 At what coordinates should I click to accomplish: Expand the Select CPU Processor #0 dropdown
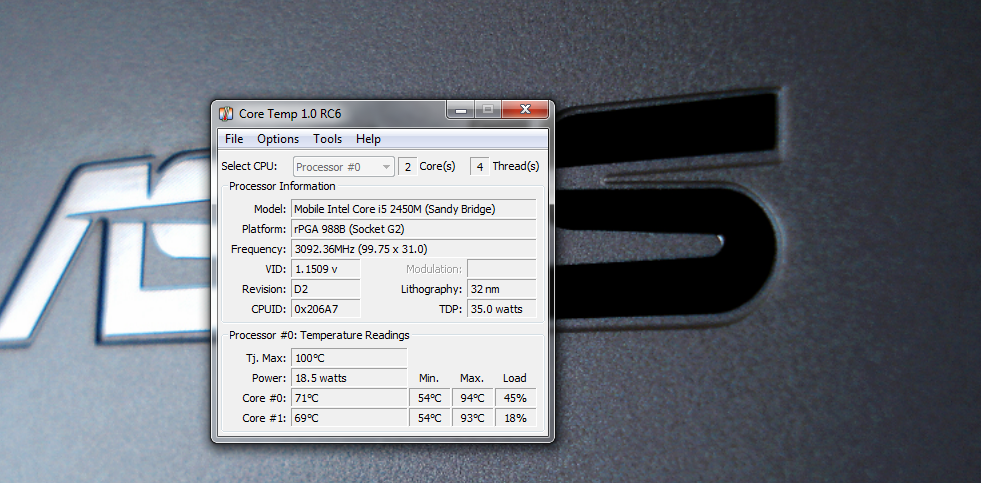pos(344,167)
